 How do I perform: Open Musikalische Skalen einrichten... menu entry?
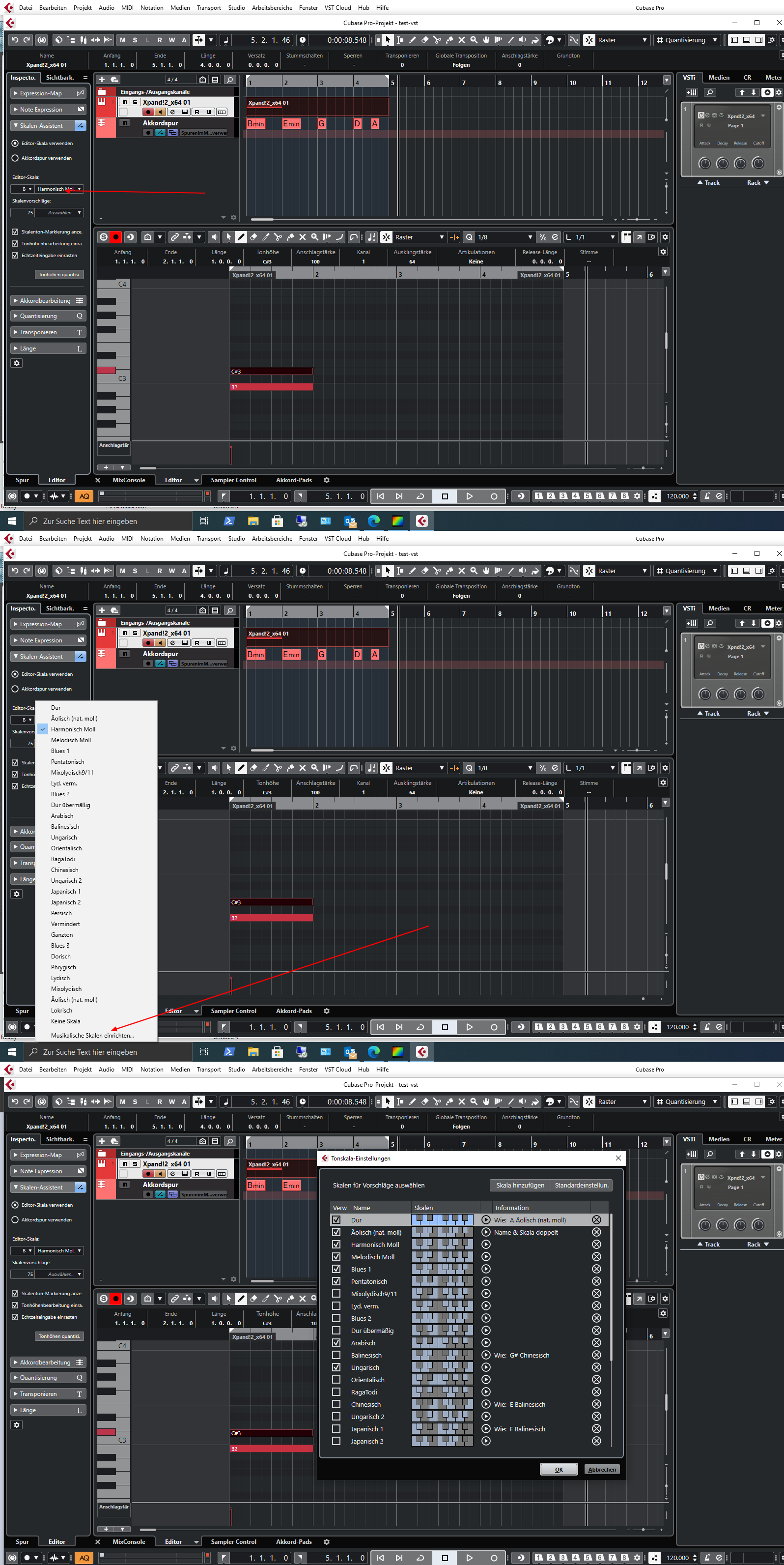(x=92, y=1035)
